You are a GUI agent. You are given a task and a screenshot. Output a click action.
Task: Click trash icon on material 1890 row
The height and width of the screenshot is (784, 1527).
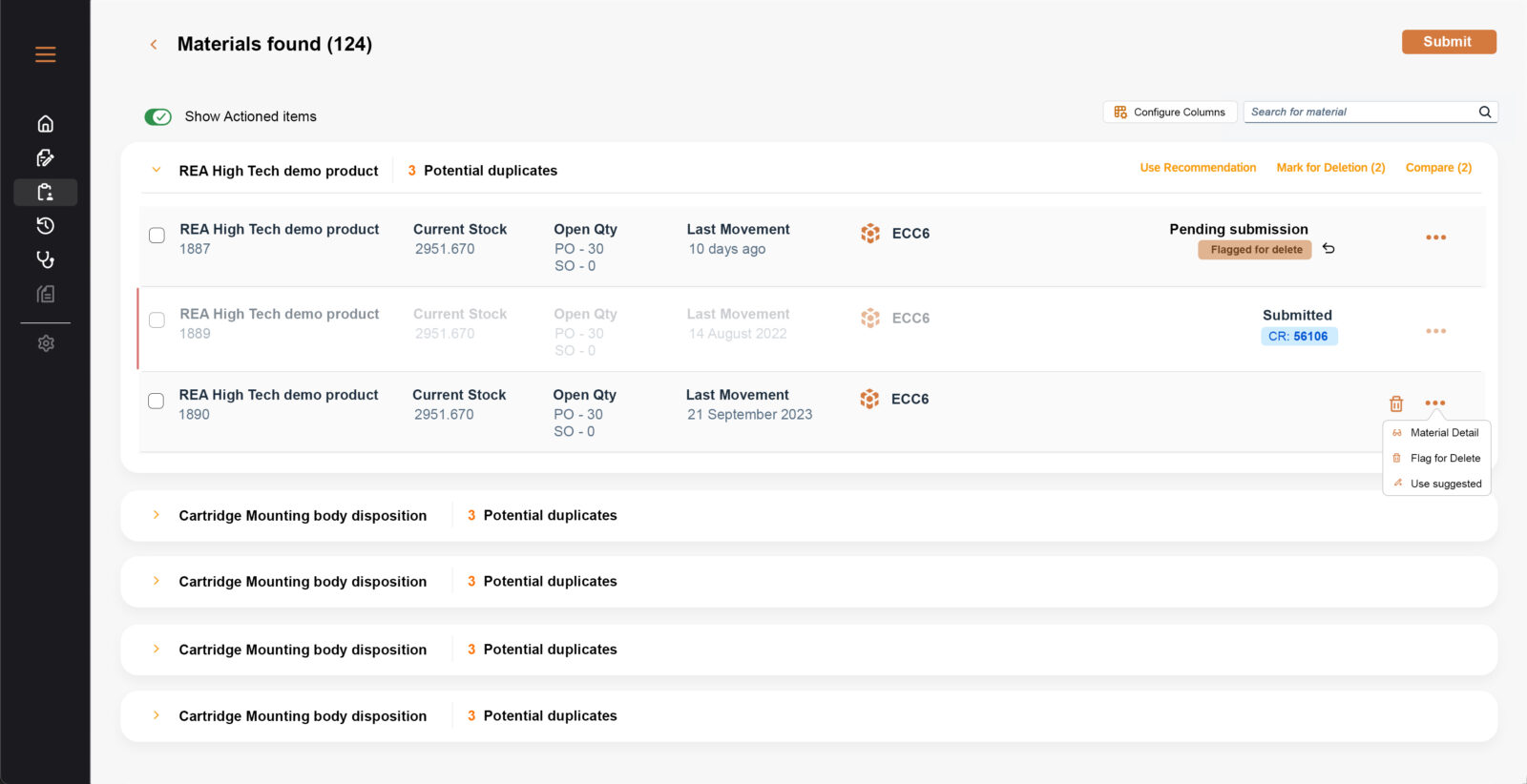point(1396,403)
